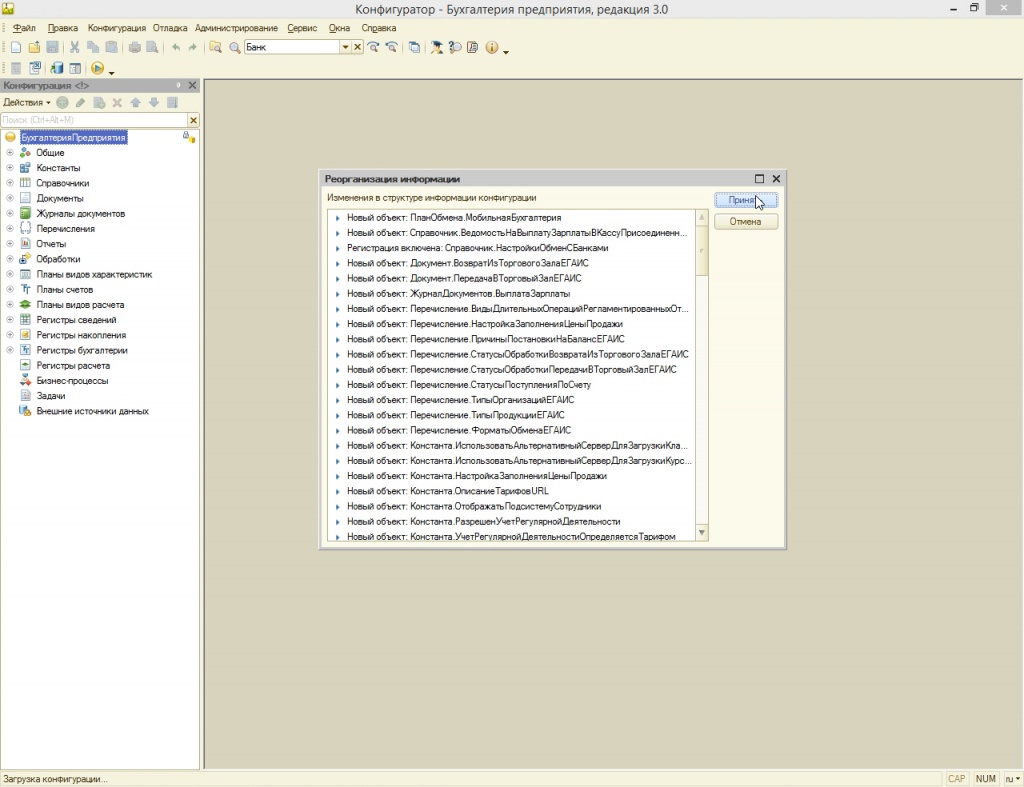Screen dimensions: 1024x787
Task: Select the Внешние источники данных item
Action: [93, 411]
